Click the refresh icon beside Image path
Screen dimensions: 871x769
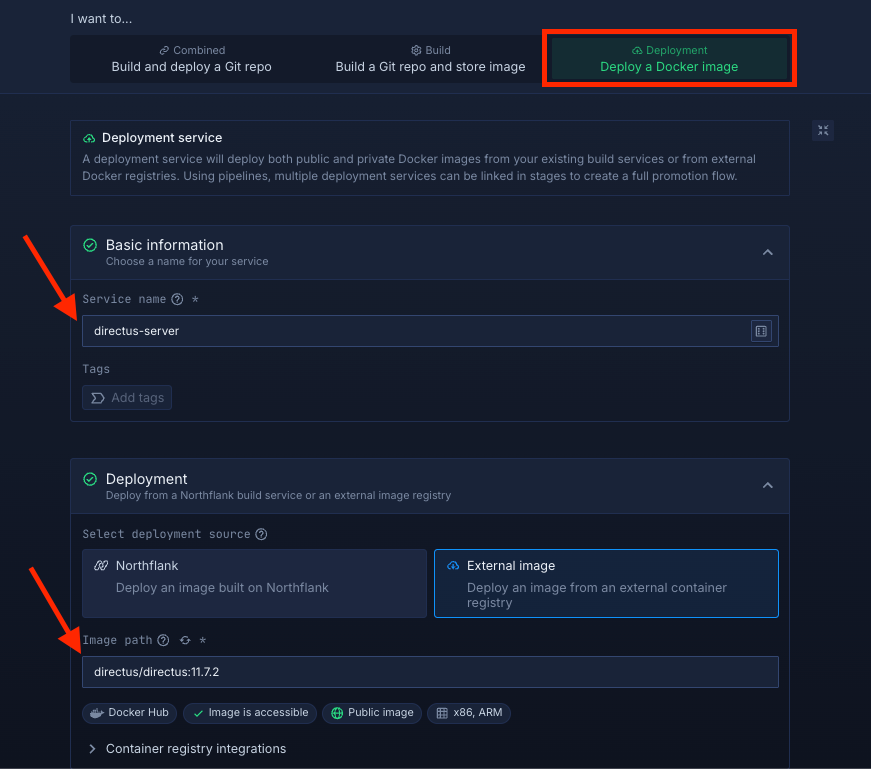[x=185, y=640]
